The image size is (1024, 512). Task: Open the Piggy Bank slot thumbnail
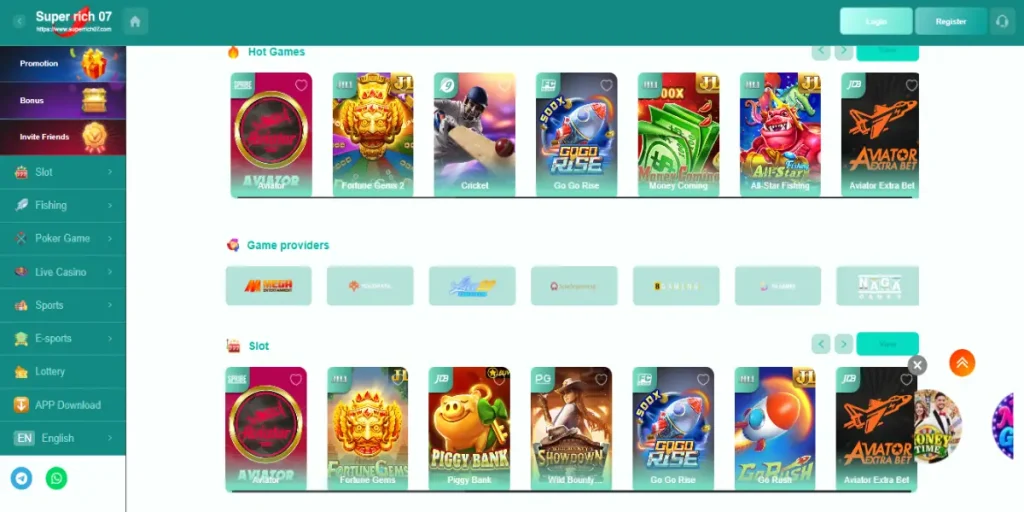pyautogui.click(x=469, y=429)
